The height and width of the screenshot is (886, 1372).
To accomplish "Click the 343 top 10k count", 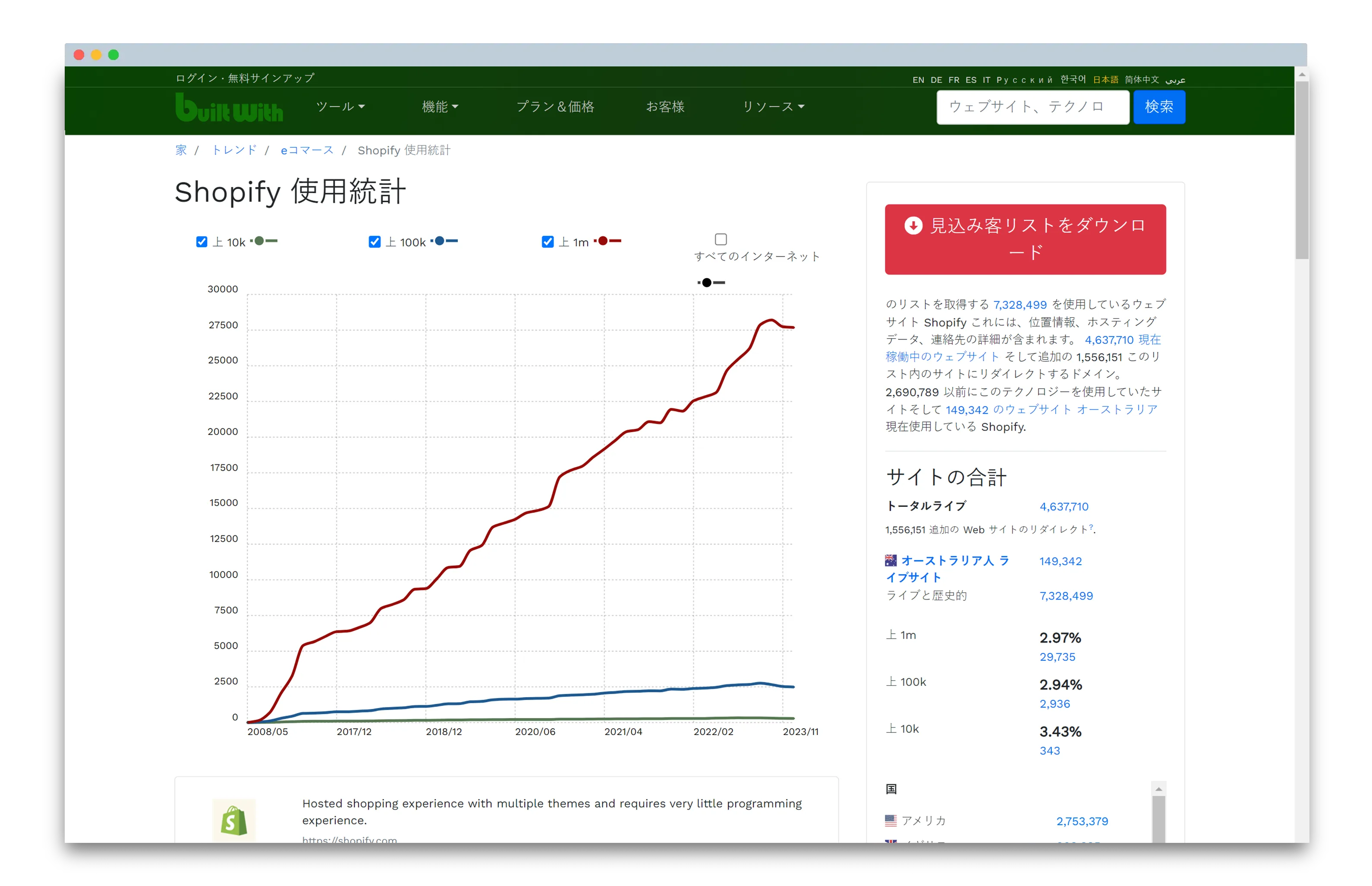I will tap(1049, 751).
